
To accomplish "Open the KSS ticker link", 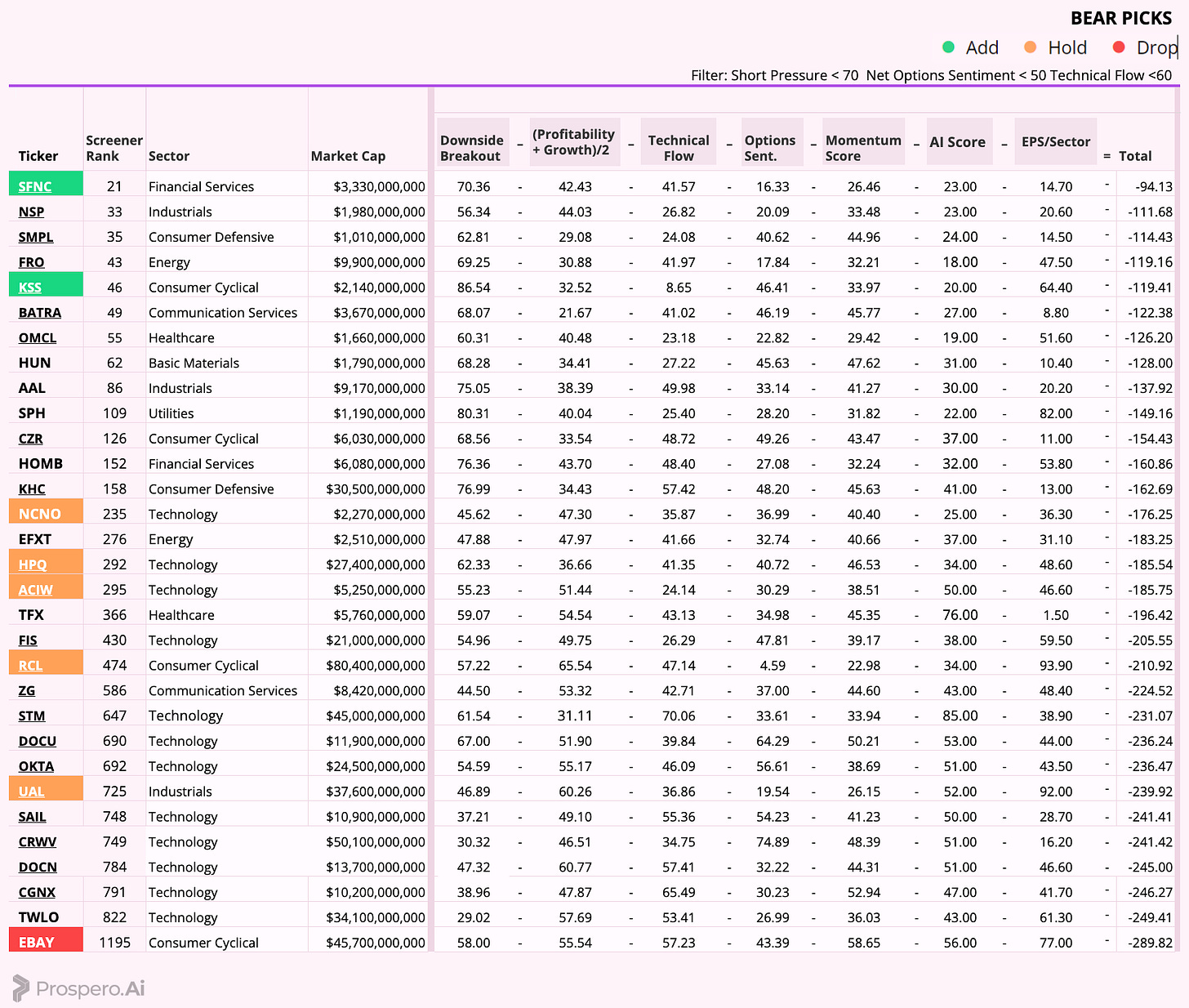I will (29, 288).
